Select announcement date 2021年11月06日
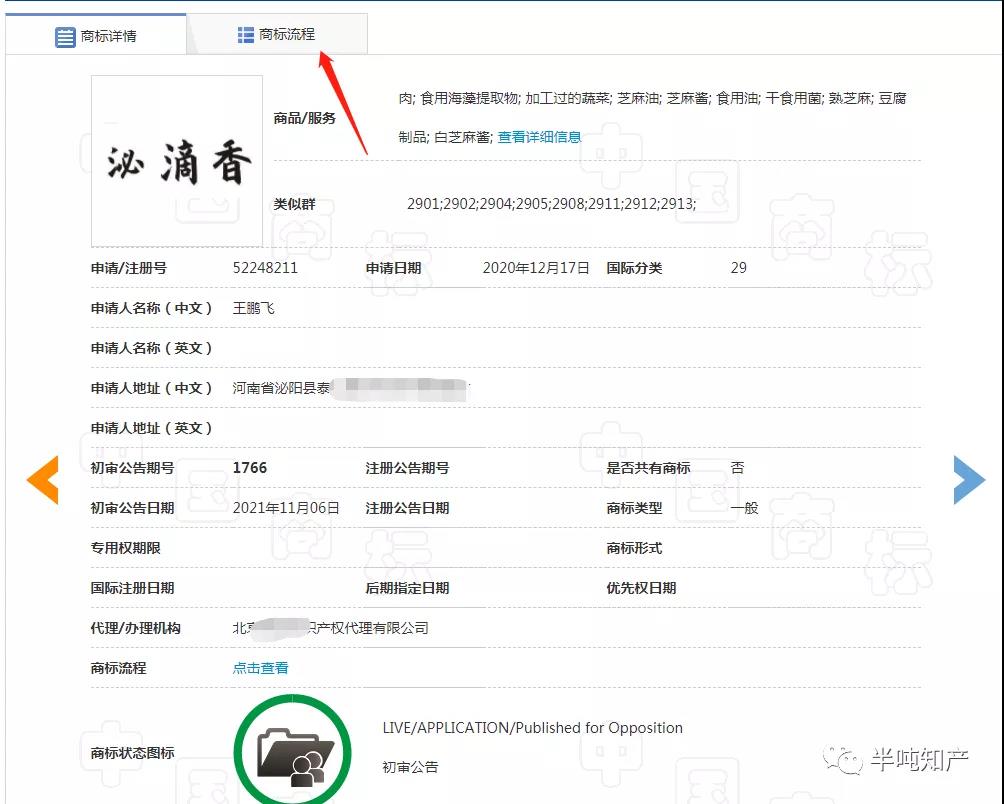Screen dimensions: 1004x804 (x=286, y=508)
